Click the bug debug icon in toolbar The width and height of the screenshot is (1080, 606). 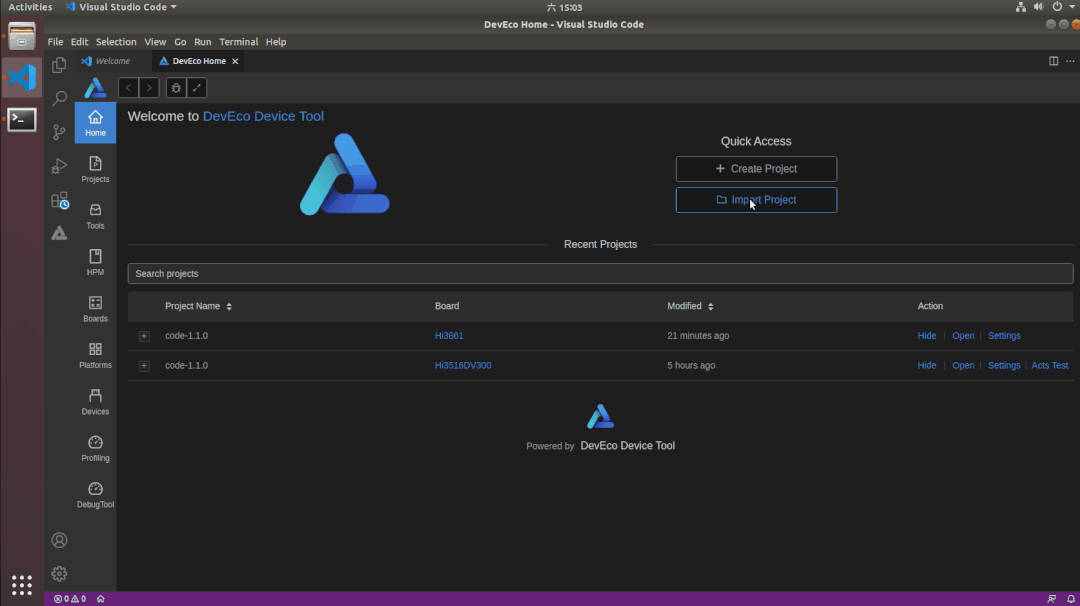click(x=176, y=87)
